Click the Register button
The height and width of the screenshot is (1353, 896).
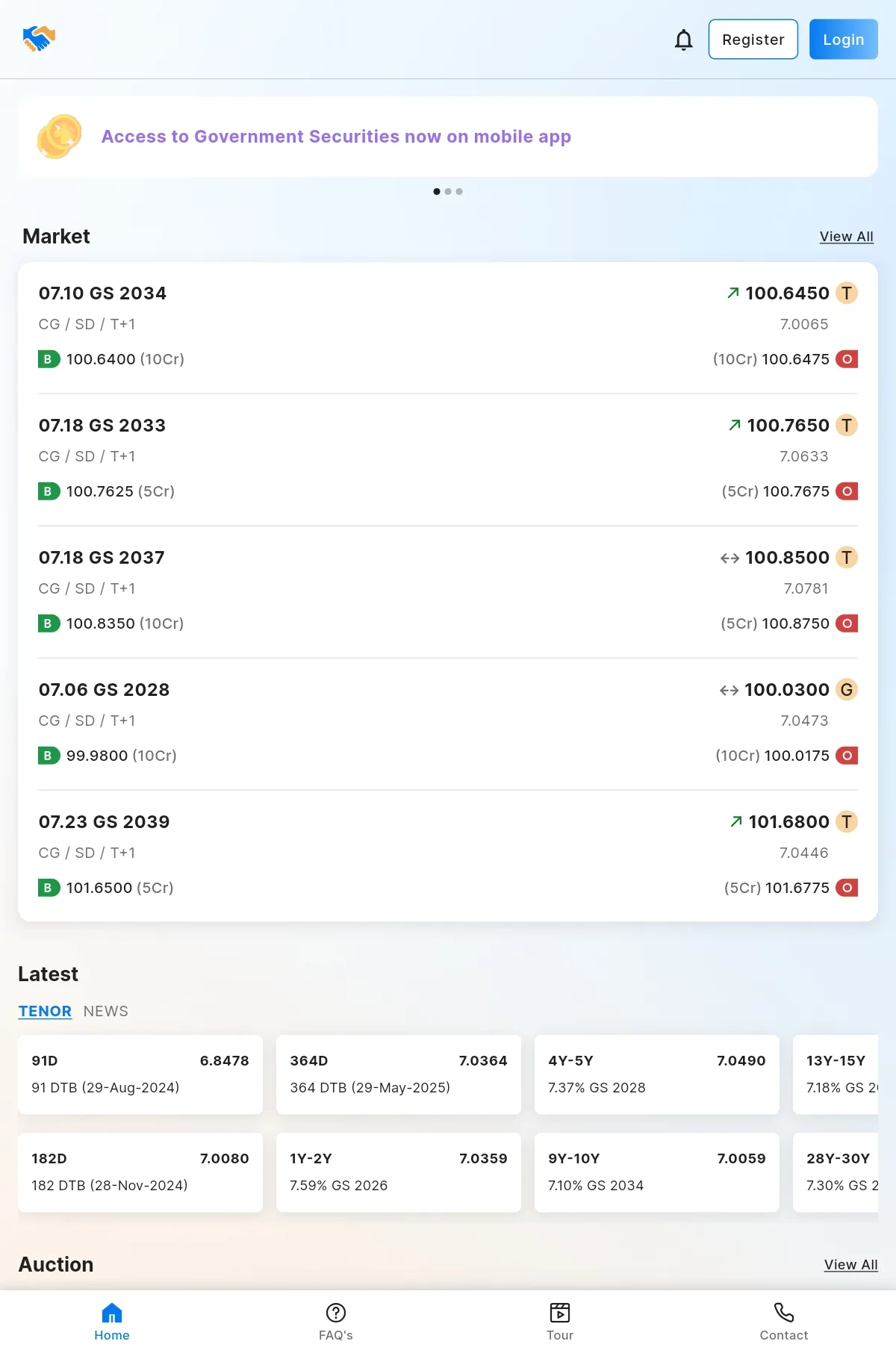click(x=753, y=40)
